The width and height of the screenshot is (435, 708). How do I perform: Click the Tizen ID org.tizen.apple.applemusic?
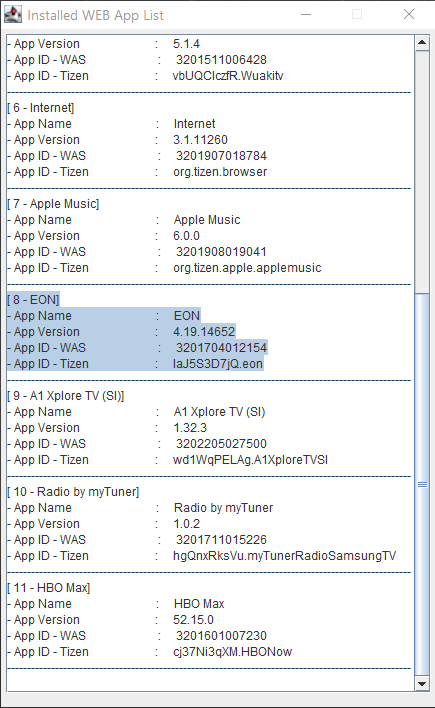tap(247, 268)
